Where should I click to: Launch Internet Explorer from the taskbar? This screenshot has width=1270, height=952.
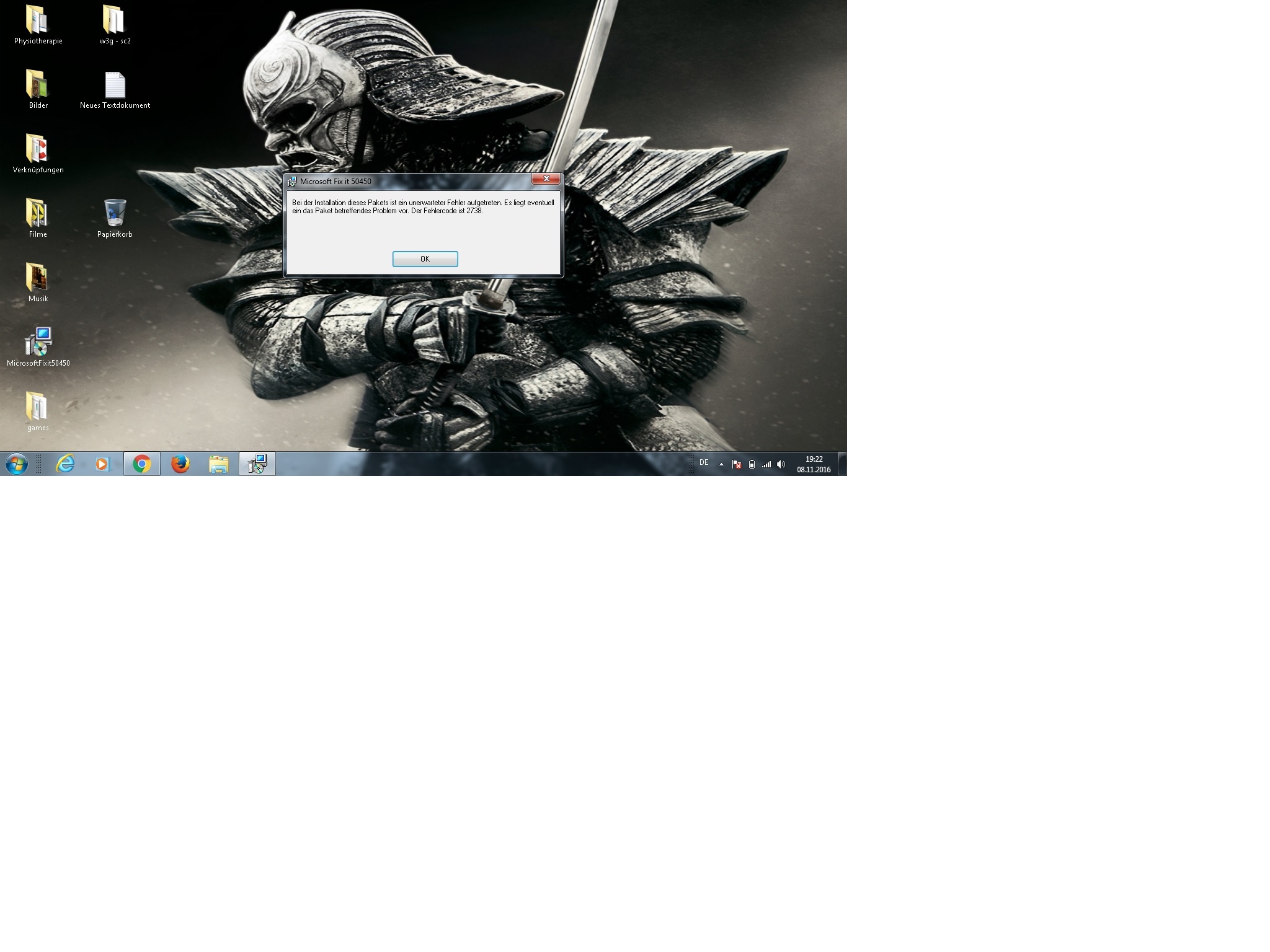[65, 464]
